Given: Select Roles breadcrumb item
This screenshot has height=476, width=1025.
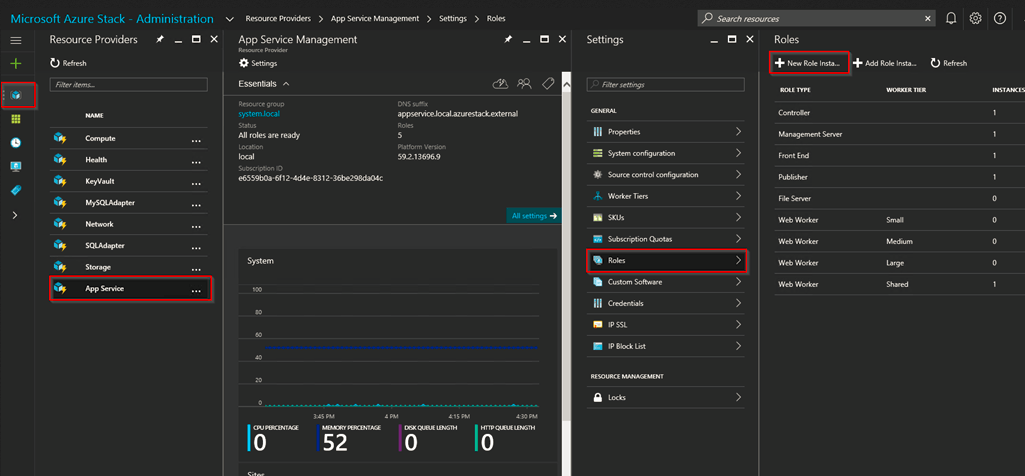Looking at the screenshot, I should coord(496,18).
